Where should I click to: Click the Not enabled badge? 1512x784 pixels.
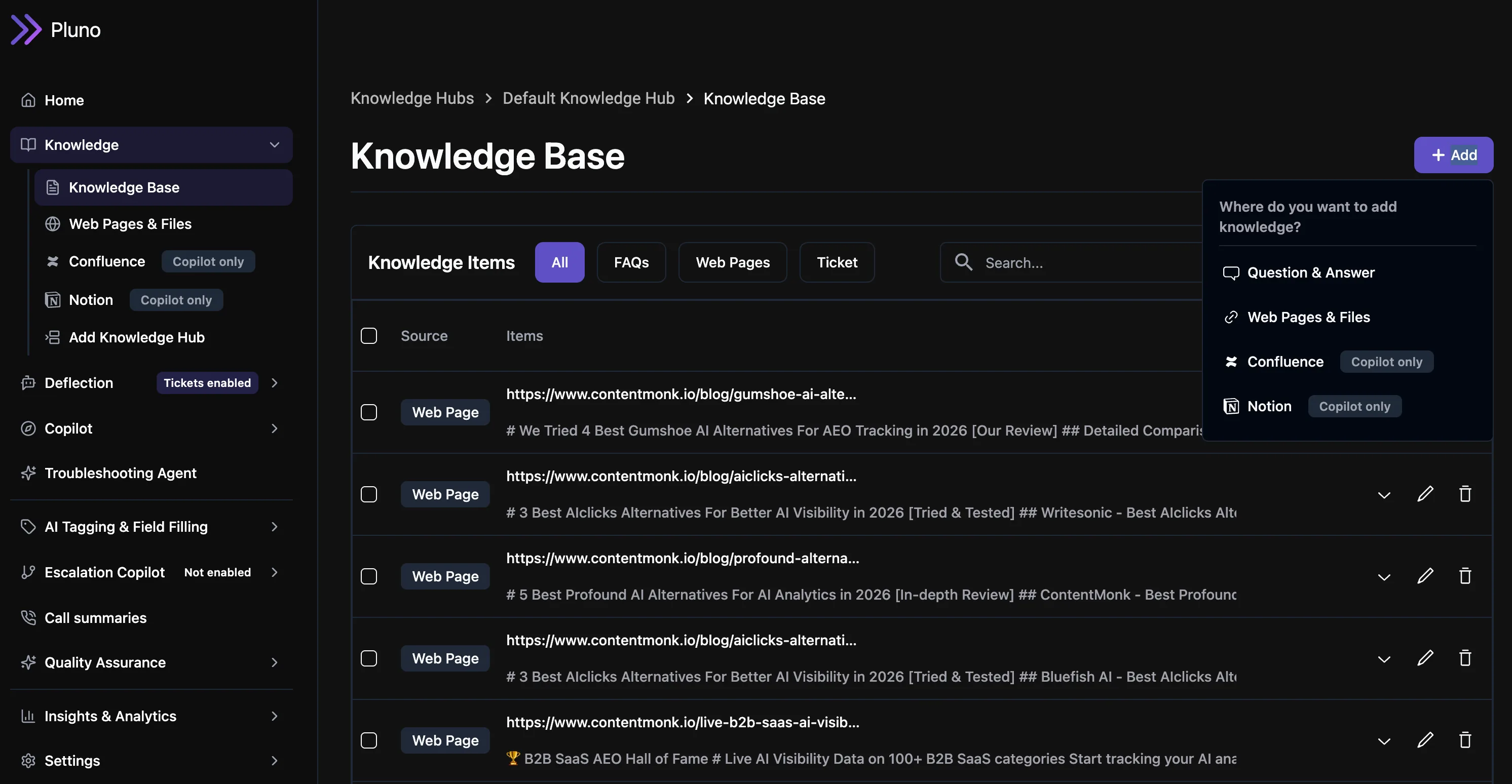[x=217, y=572]
